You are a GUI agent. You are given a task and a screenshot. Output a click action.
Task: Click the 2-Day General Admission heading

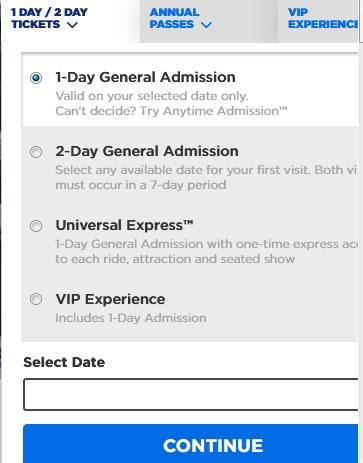point(147,151)
